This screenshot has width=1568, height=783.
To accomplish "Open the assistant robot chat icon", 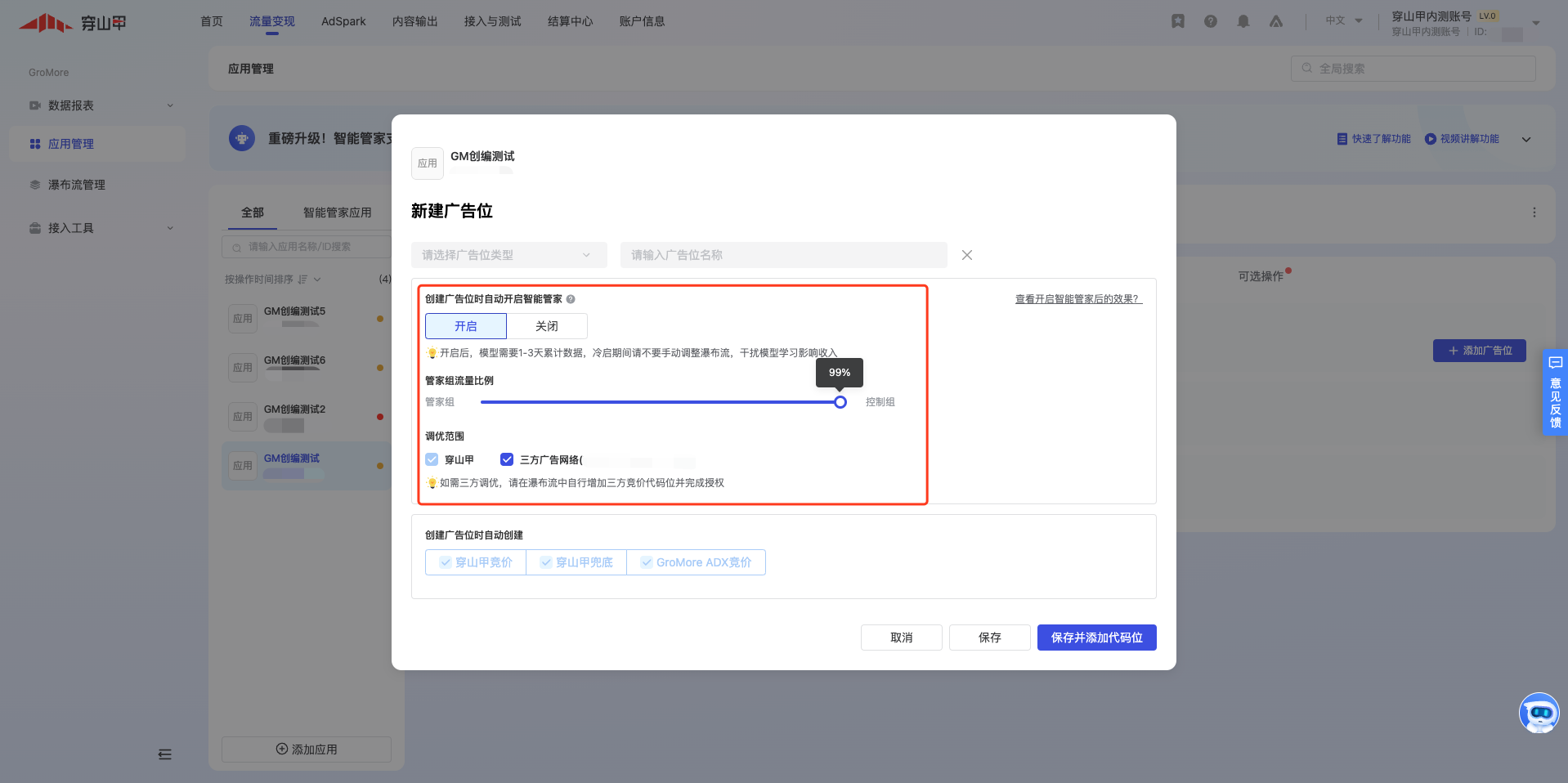I will pyautogui.click(x=1539, y=714).
